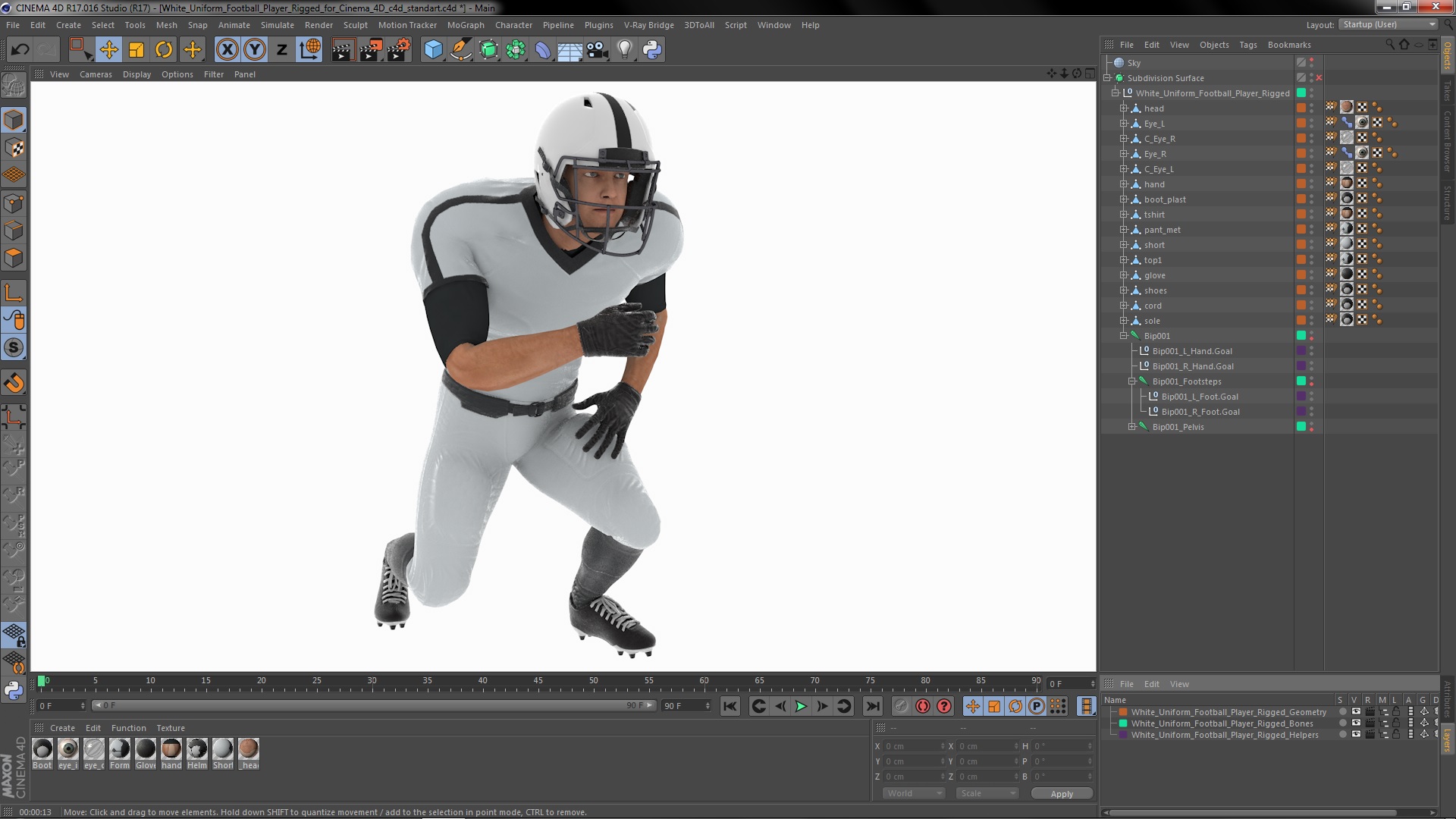Toggle Geometry layer visibility eye
Screen dimensions: 1456x819
coord(1355,712)
